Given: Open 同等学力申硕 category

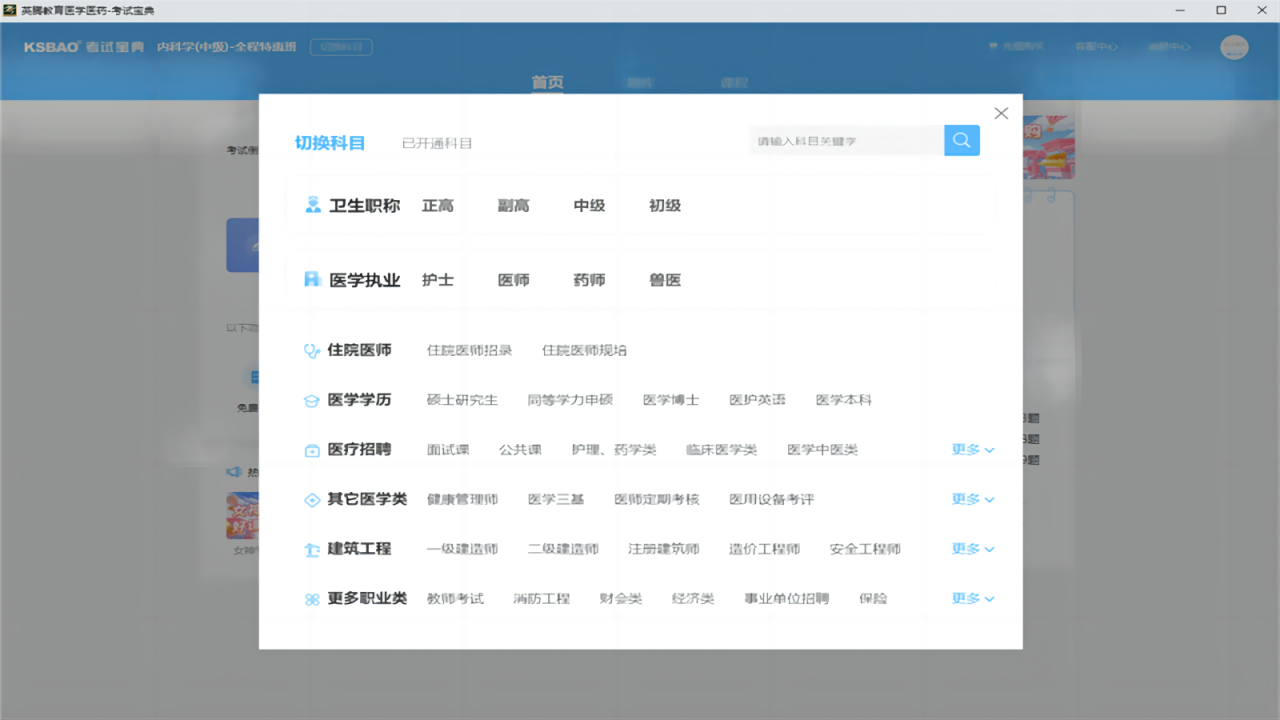Looking at the screenshot, I should pos(570,400).
